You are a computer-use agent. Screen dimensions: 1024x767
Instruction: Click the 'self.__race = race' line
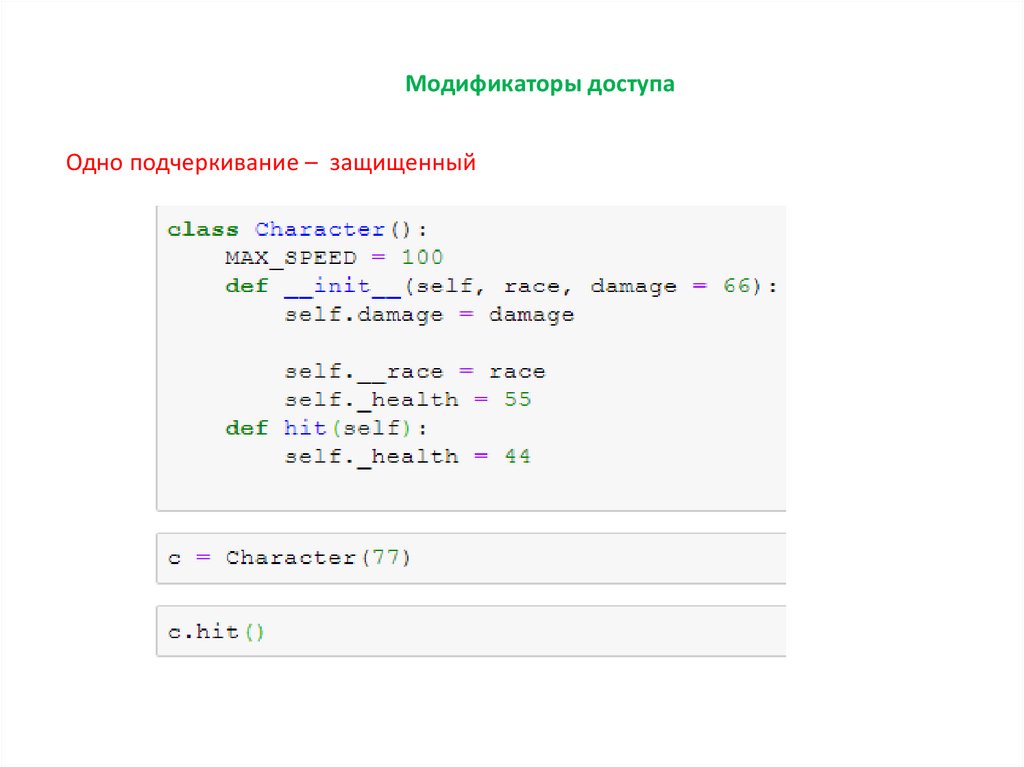[415, 372]
